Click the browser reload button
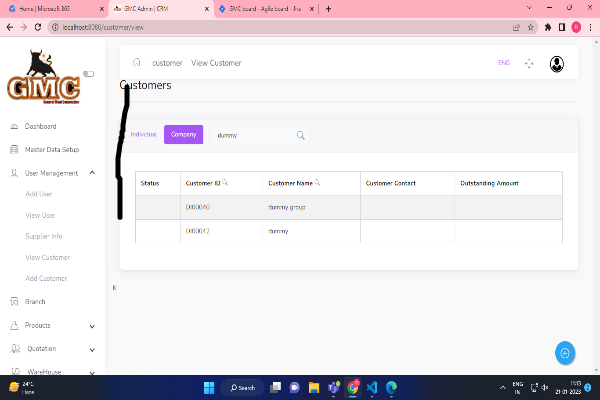The width and height of the screenshot is (600, 400). tap(39, 27)
